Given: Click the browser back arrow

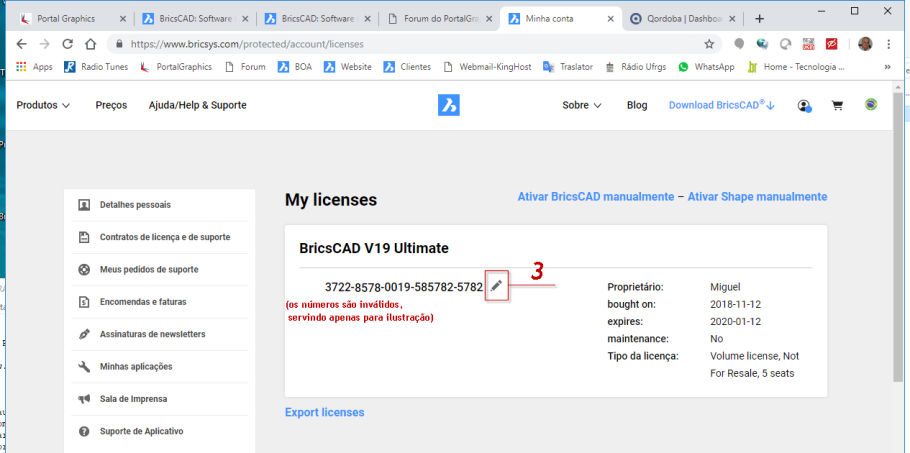Looking at the screenshot, I should (x=21, y=44).
